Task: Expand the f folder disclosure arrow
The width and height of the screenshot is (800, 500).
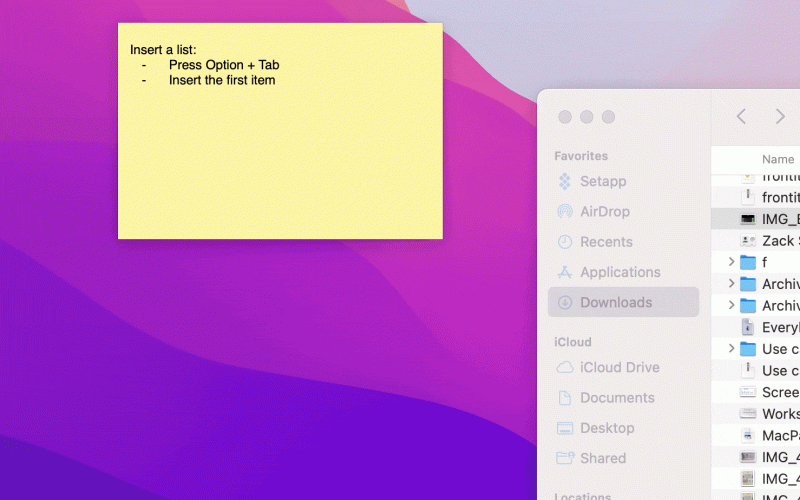Action: coord(731,262)
